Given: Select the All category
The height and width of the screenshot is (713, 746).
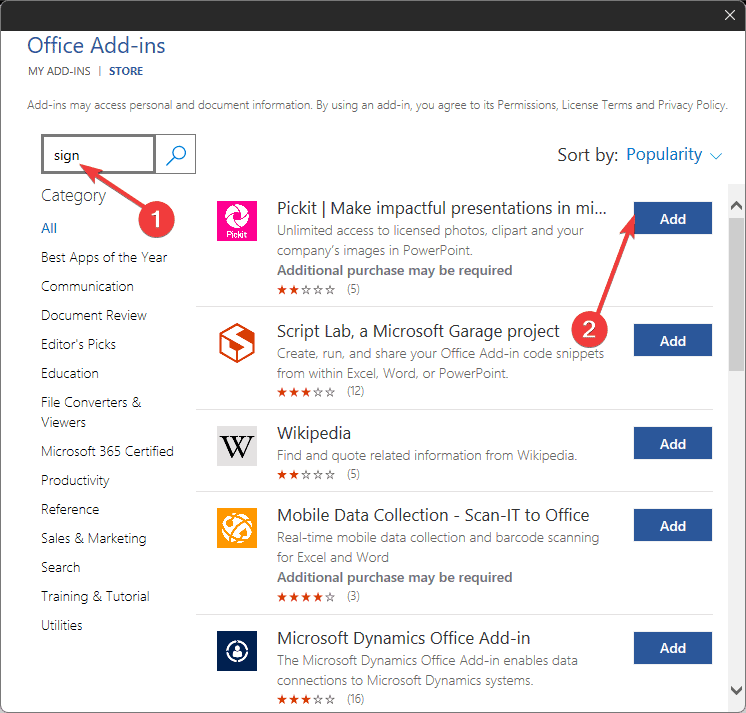Looking at the screenshot, I should 49,228.
